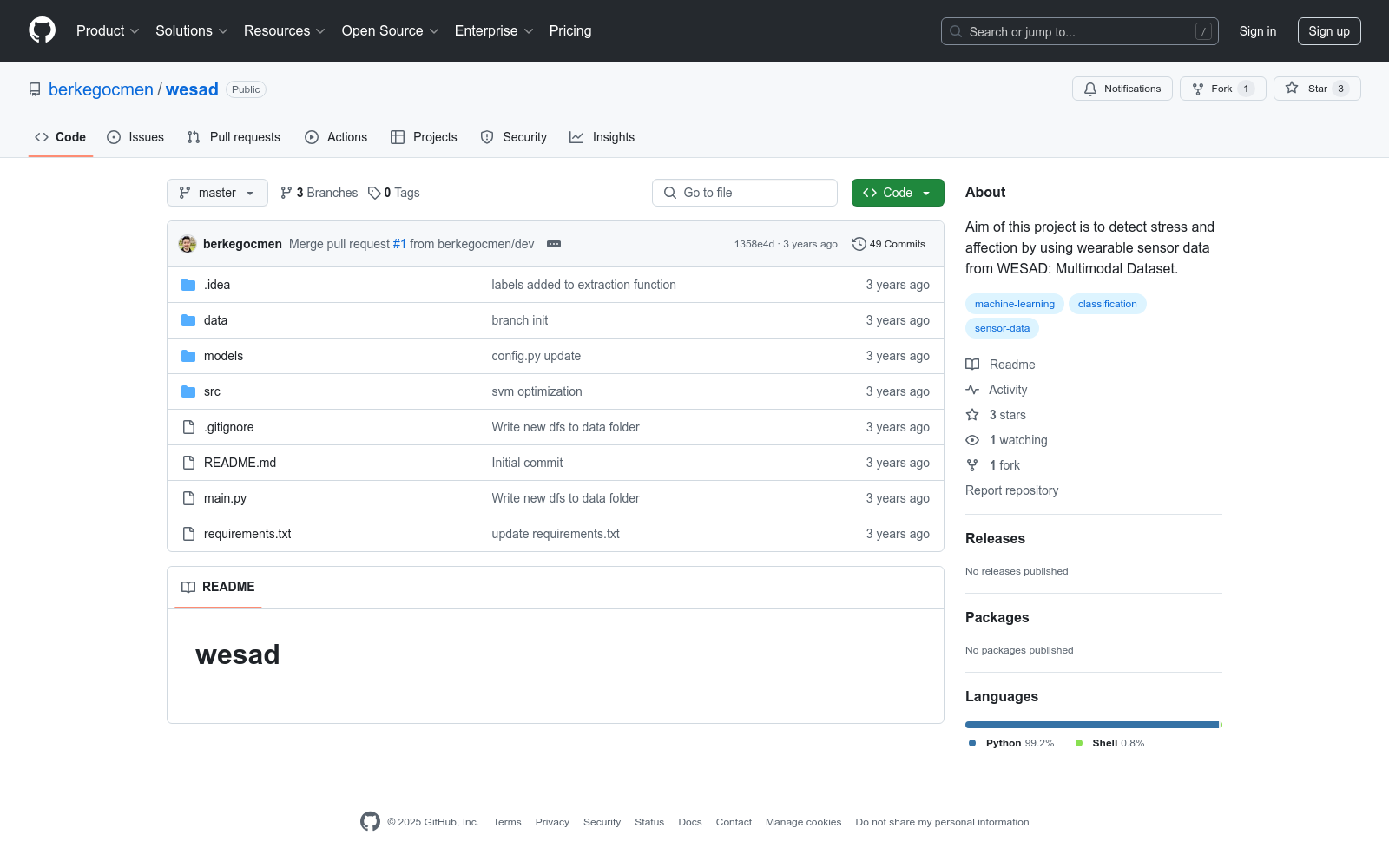Star the wesad repository
1389x868 pixels.
coord(1317,89)
